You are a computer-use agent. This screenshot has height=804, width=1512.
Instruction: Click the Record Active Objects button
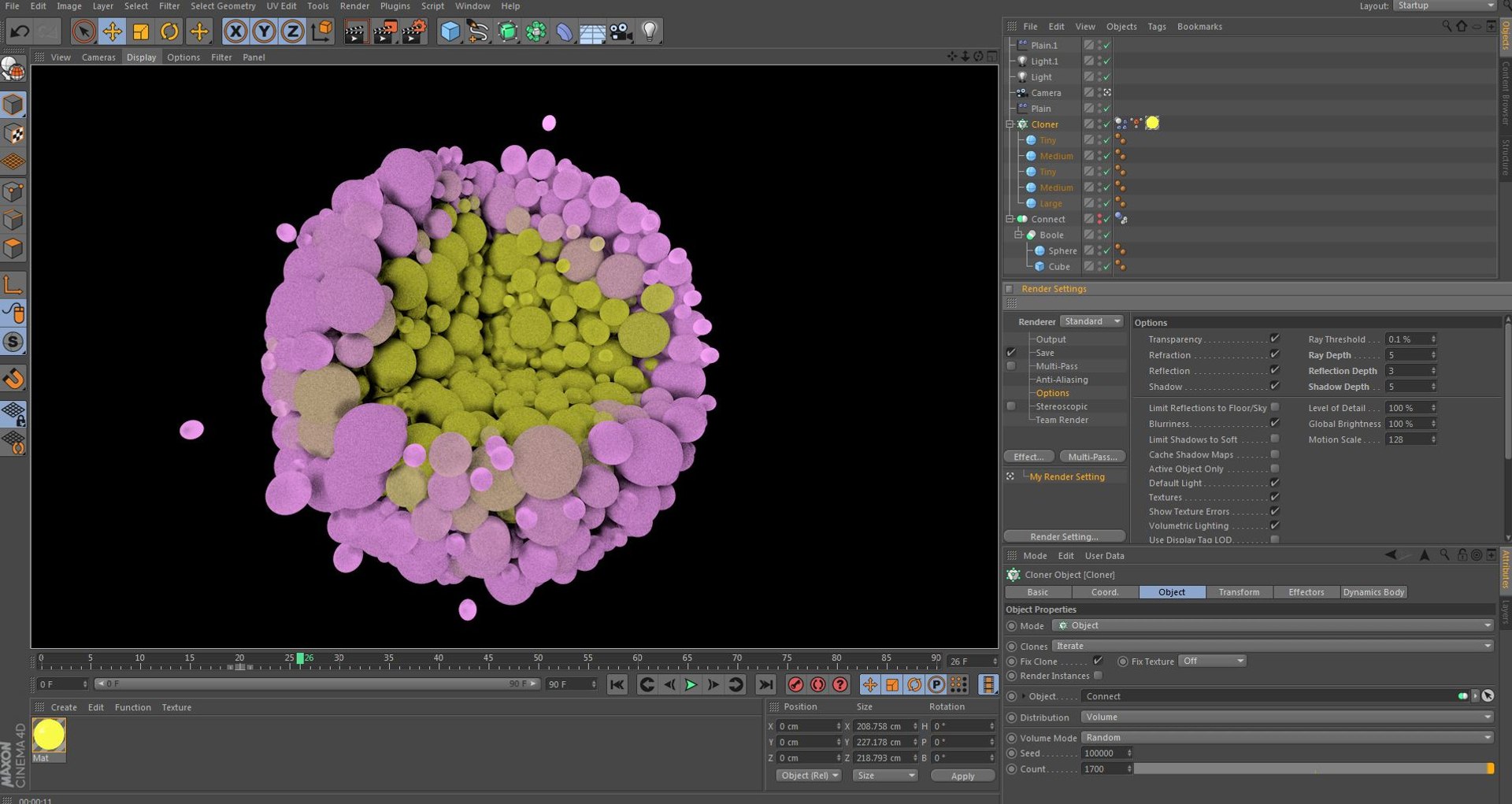795,684
